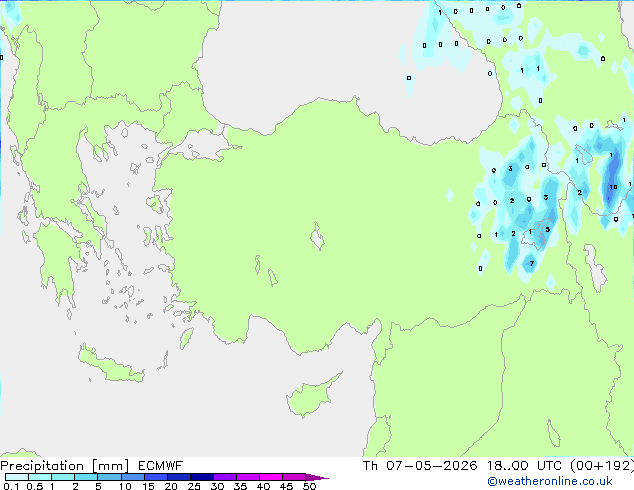Click the legend swatch between 0.5 and 1
634x490 pixels.
point(40,477)
